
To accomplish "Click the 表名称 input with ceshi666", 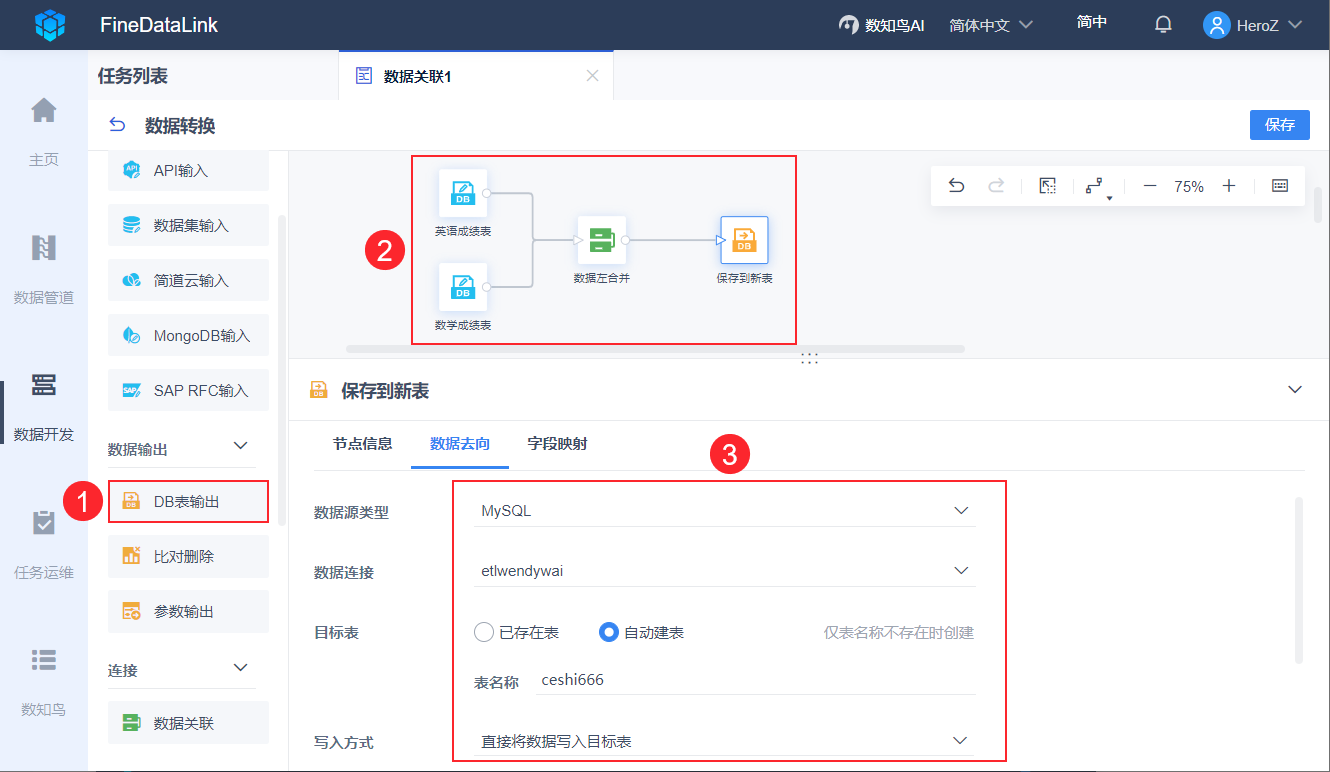I will (x=755, y=680).
